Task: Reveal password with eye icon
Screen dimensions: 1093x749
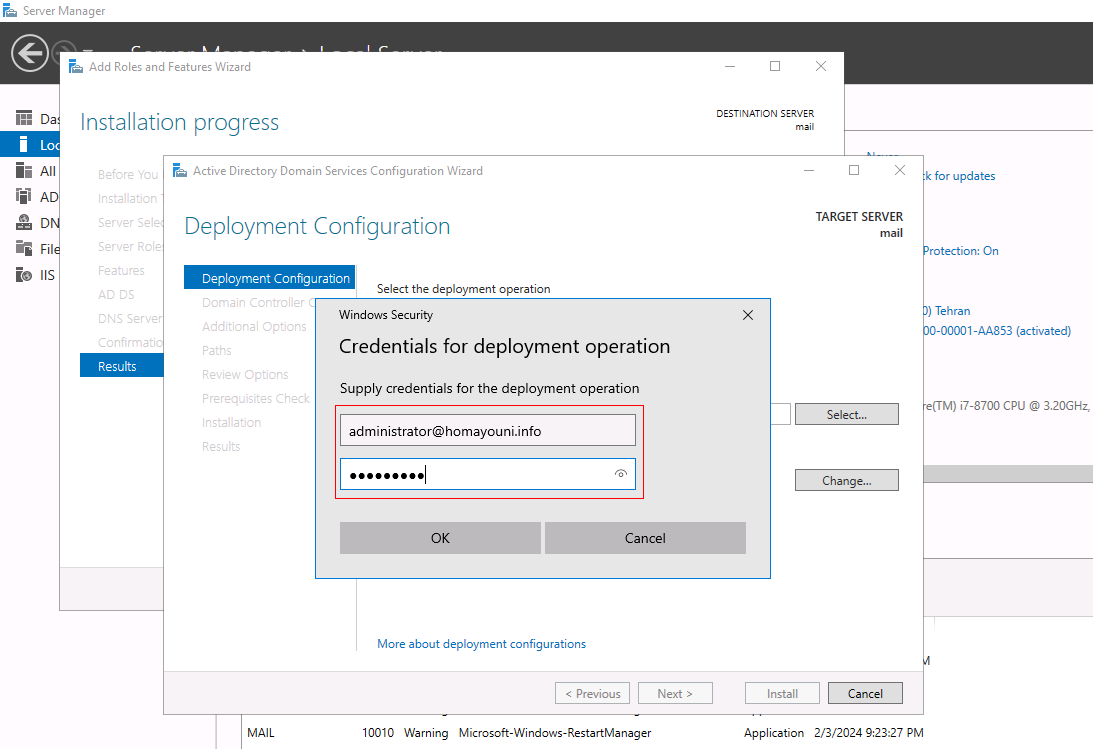Action: tap(620, 474)
